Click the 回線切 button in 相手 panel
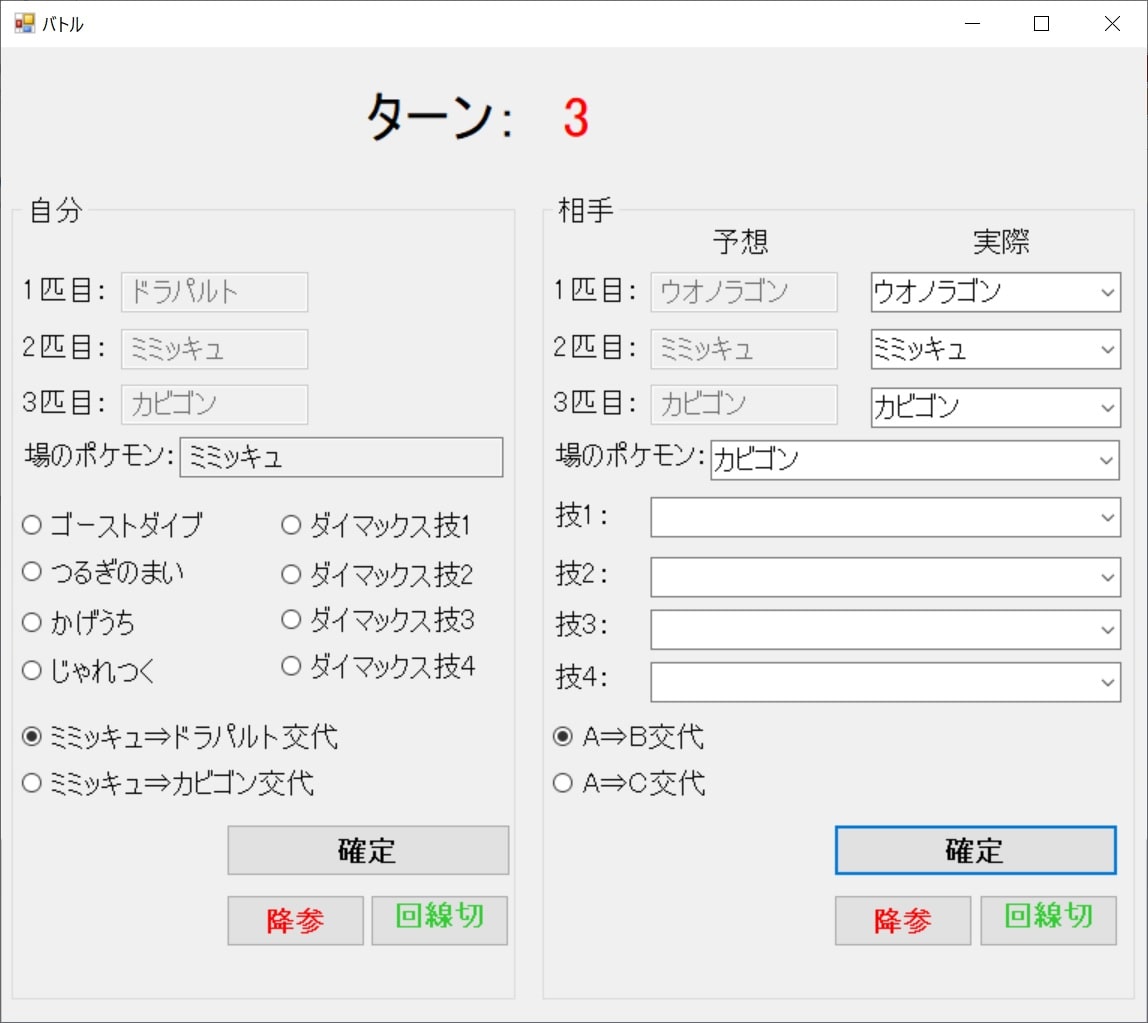1148x1023 pixels. pos(1048,920)
